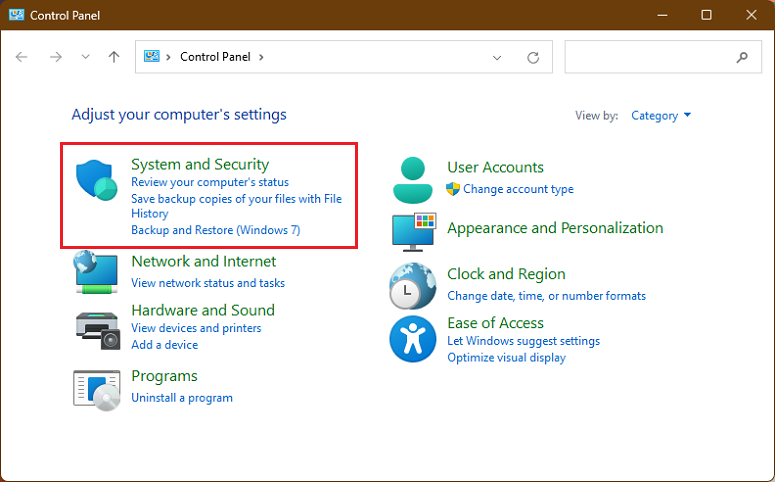Open Backup and Restore (Windows 7)
Screen dimensions: 775x482
pos(215,230)
